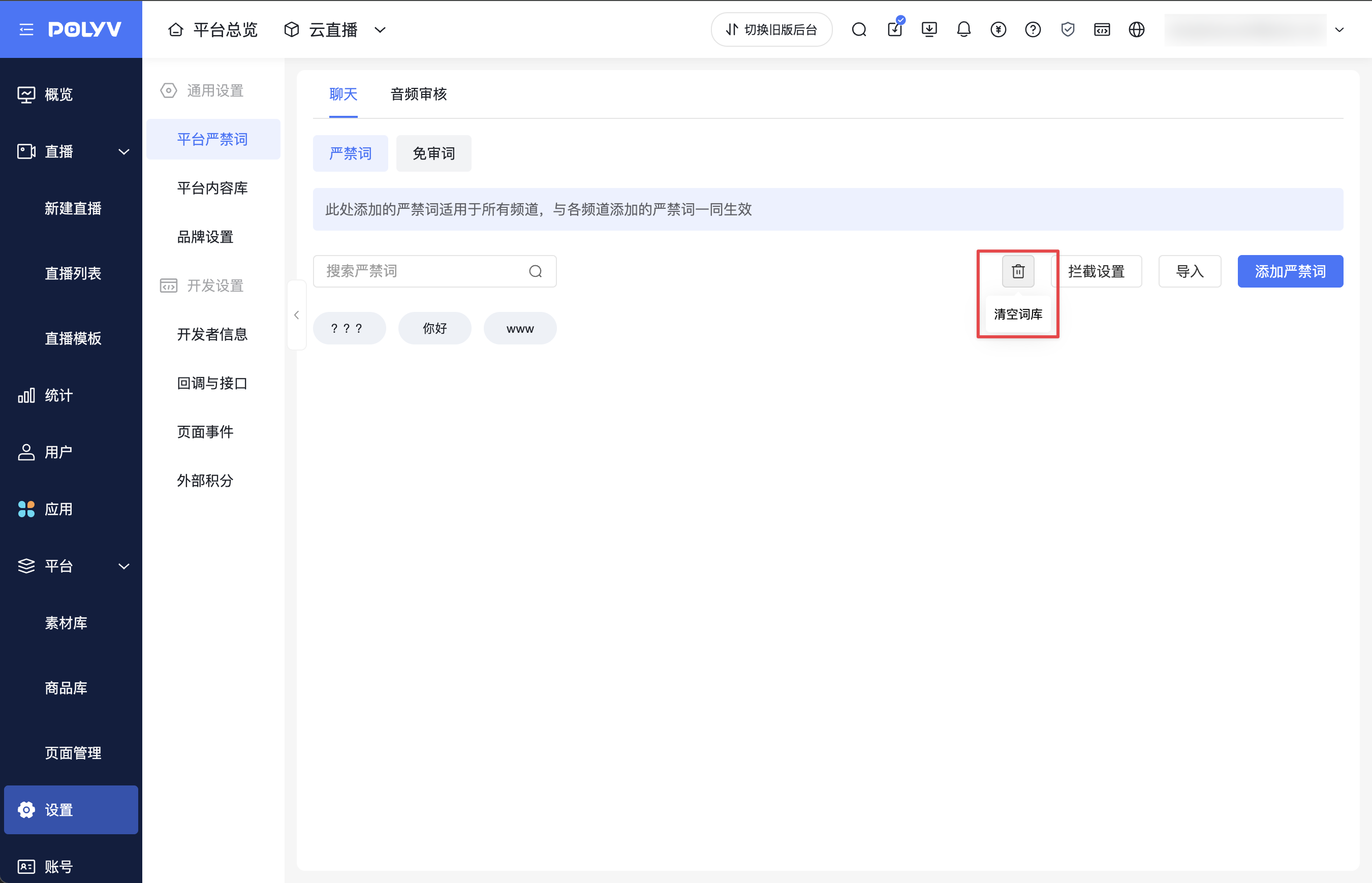Open notifications bell icon
This screenshot has width=1372, height=883.
tap(964, 29)
